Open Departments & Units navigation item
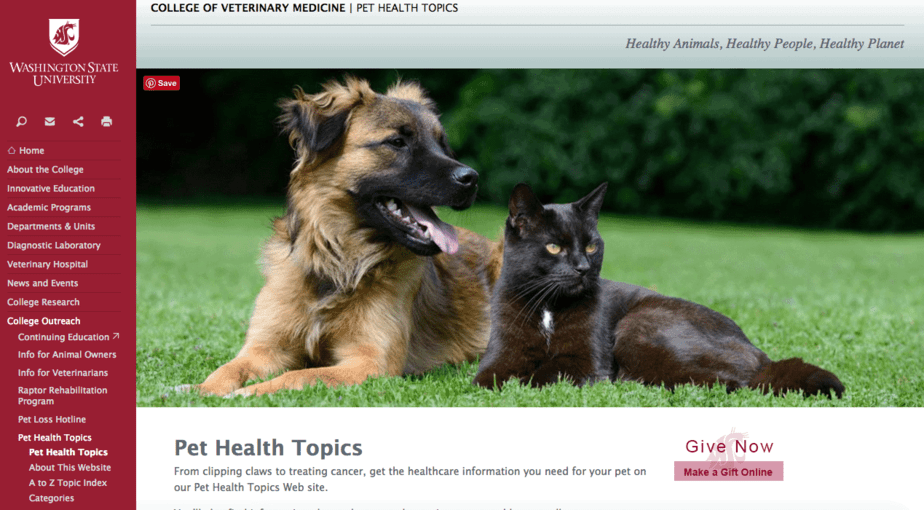 (x=51, y=226)
